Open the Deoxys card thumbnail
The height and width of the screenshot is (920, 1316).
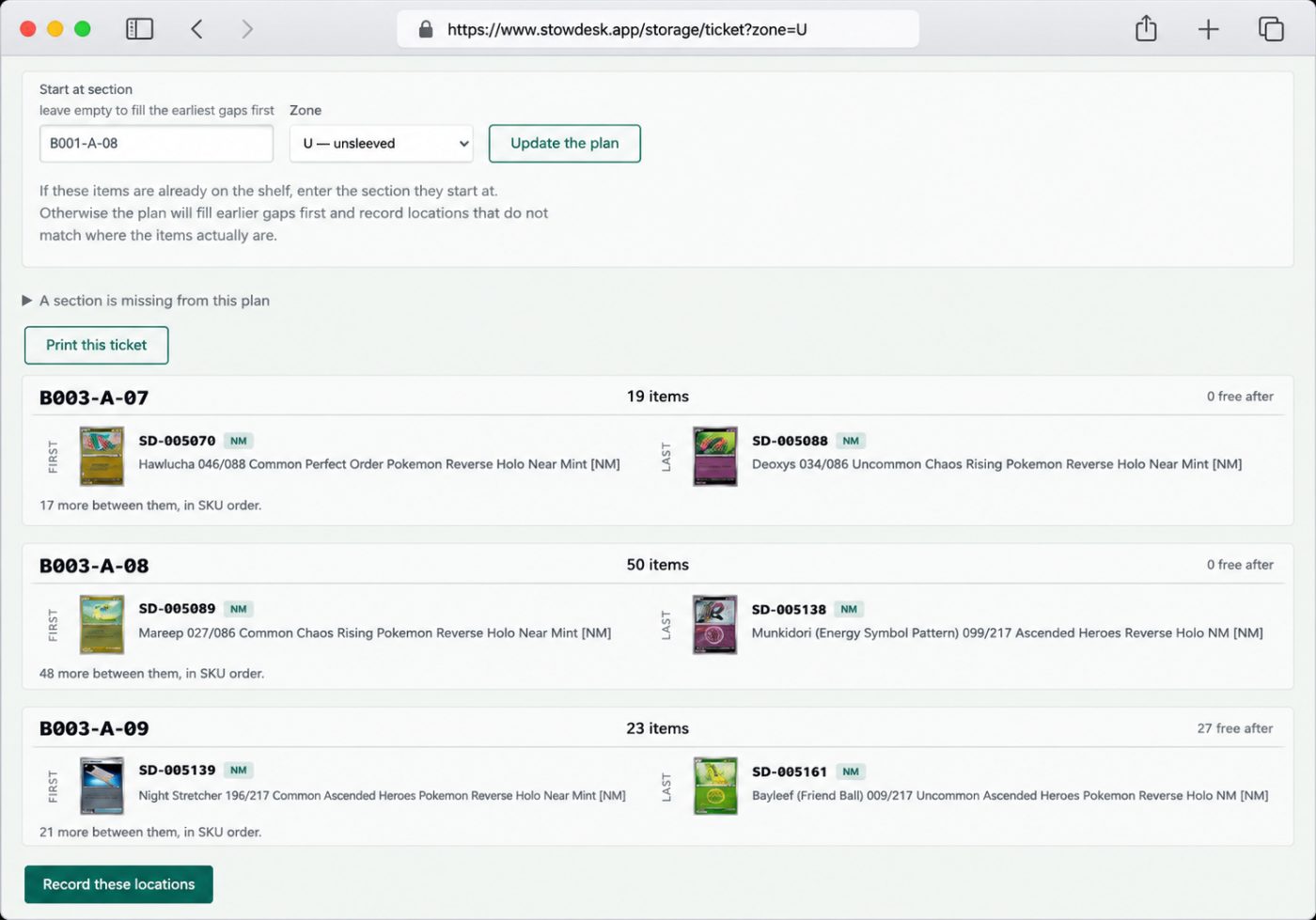pyautogui.click(x=715, y=456)
